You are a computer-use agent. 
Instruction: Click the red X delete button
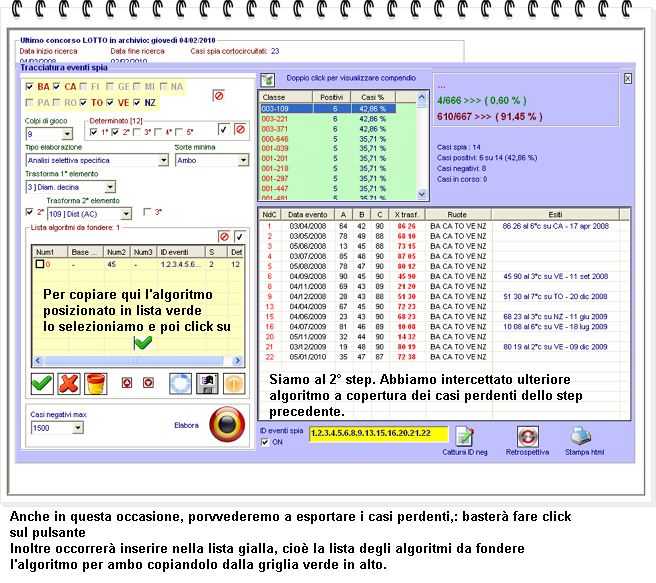pos(69,384)
